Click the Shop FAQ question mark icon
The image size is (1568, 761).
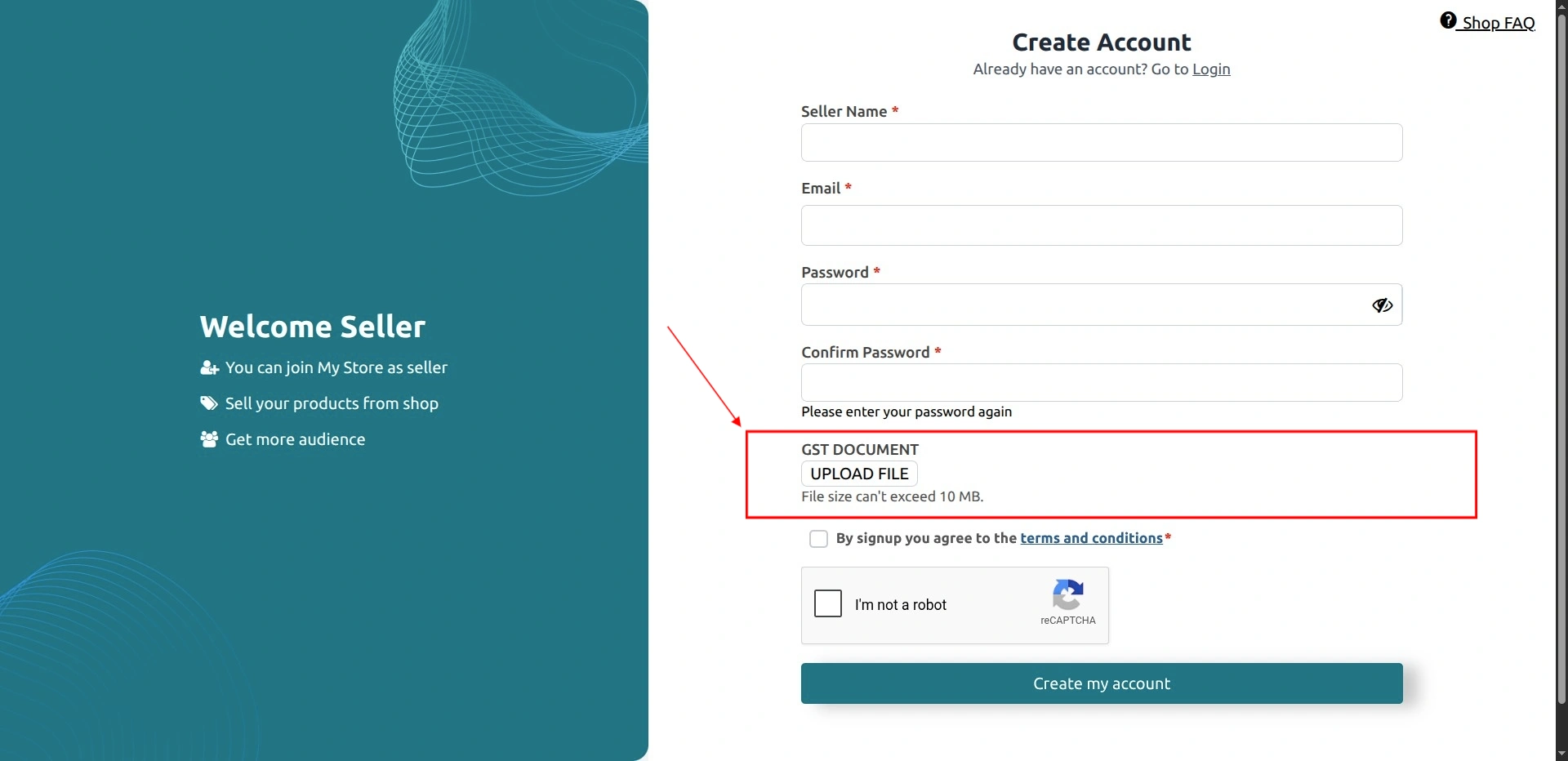(x=1448, y=20)
